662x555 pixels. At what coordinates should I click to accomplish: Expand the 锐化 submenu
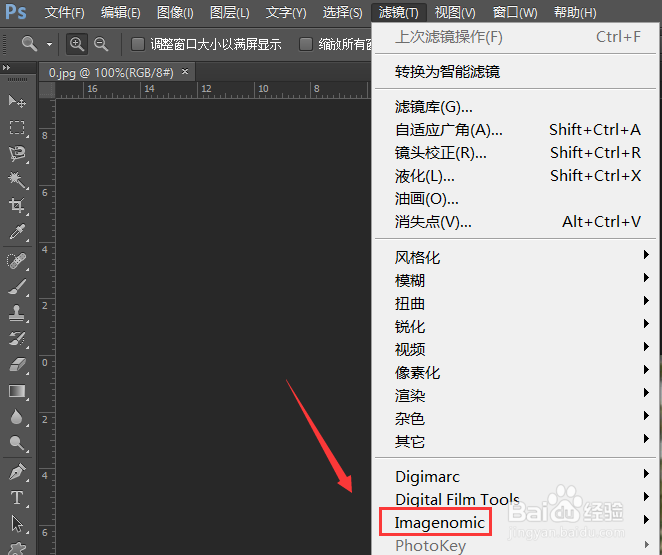515,326
